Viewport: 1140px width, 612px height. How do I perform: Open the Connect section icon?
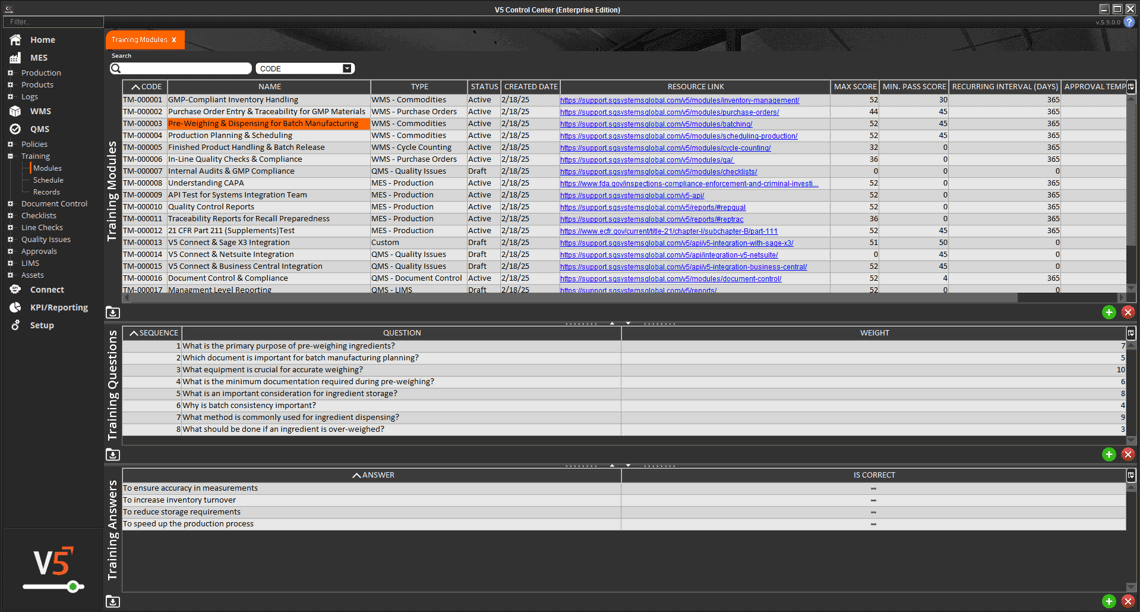15,289
